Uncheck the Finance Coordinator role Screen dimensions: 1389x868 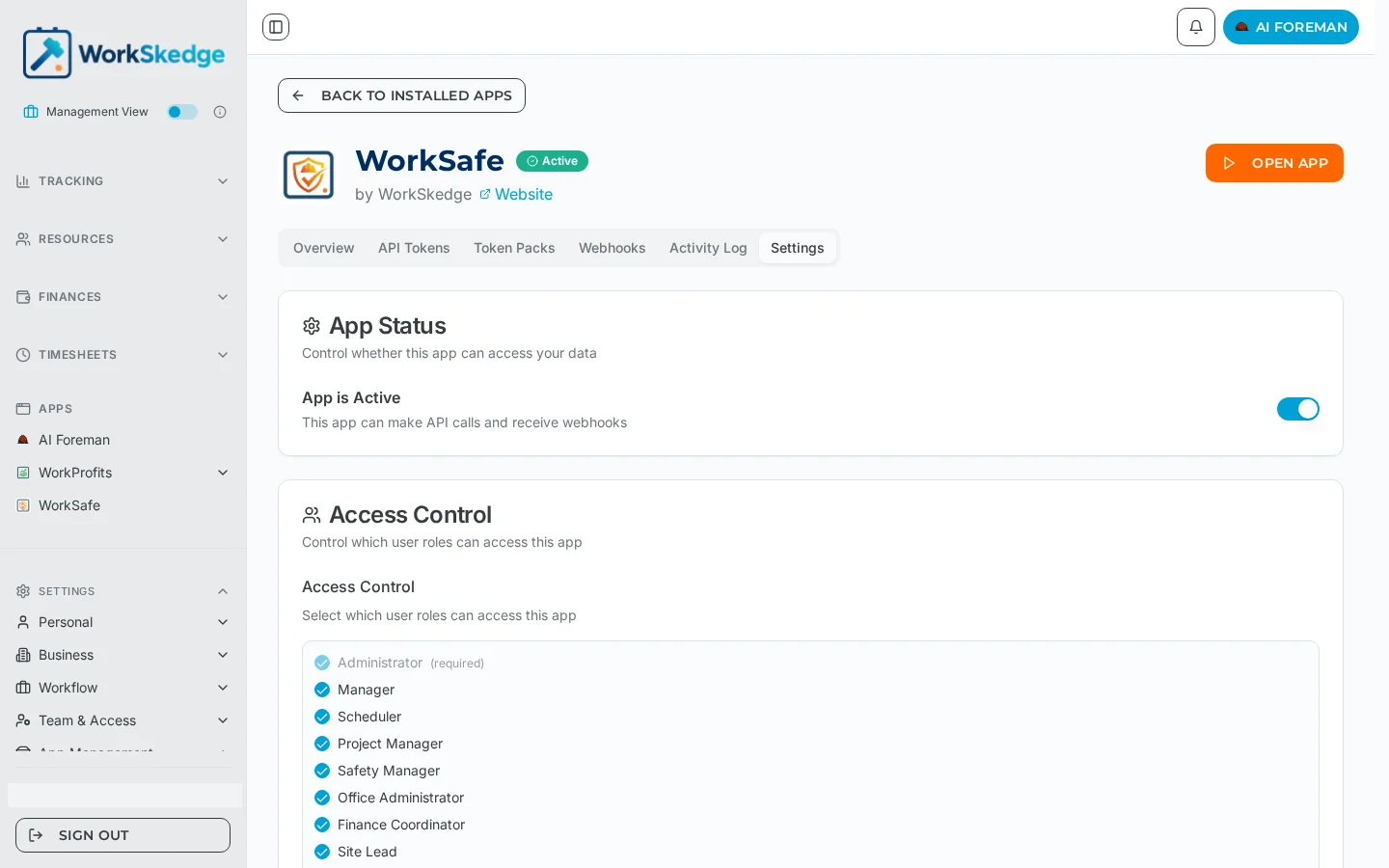322,825
